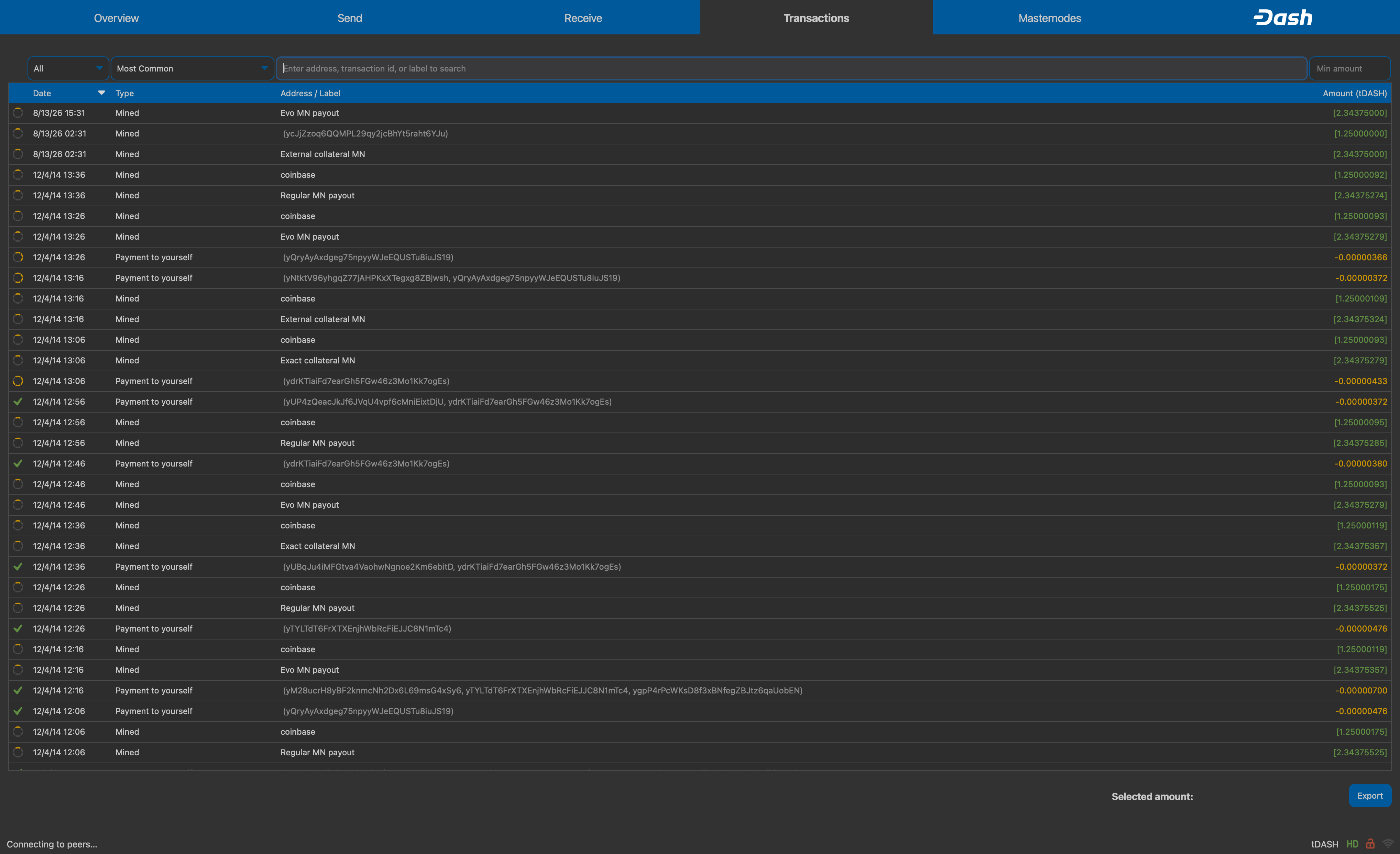Select the amount [1.25000092]
The height and width of the screenshot is (854, 1400).
(x=1360, y=175)
